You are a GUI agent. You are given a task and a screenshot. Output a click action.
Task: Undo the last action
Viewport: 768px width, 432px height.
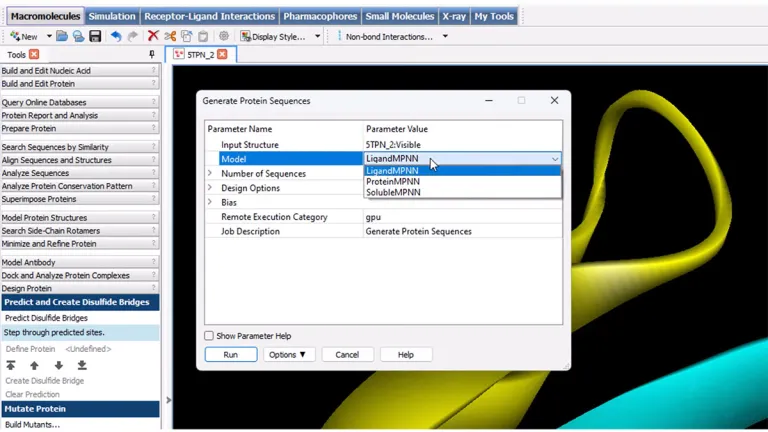116,36
